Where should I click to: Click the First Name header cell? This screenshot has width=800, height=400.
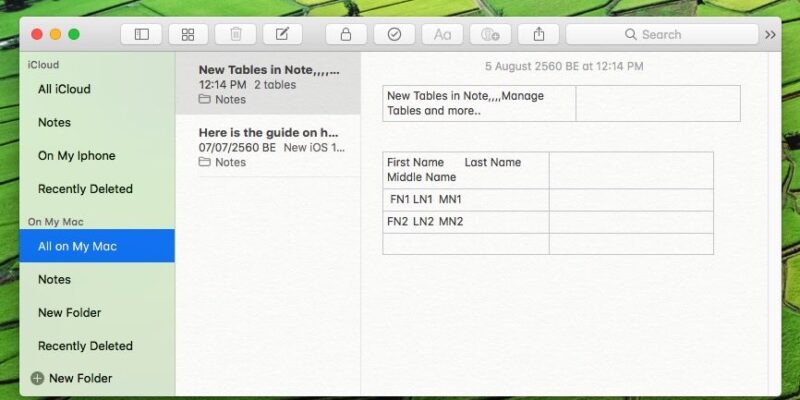click(466, 170)
